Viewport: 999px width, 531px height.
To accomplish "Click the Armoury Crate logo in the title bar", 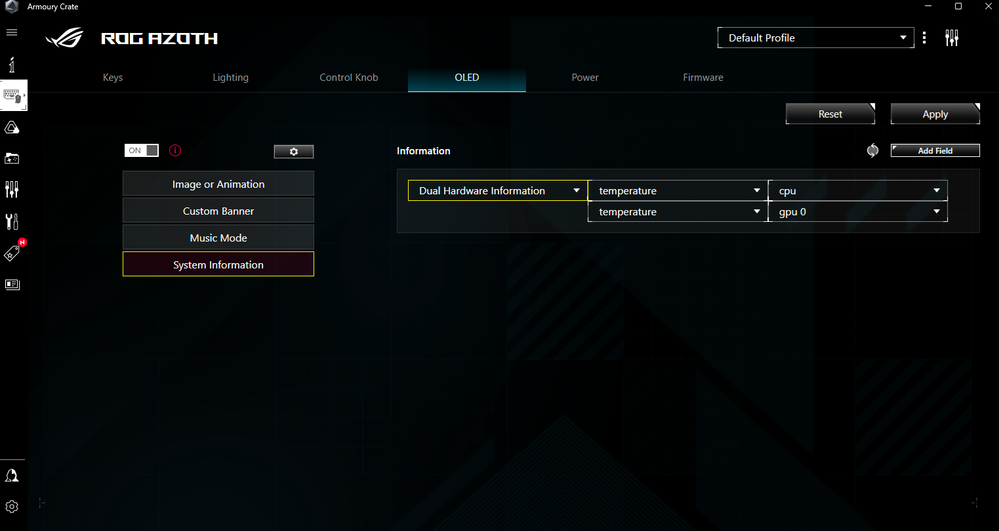I will coord(11,7).
